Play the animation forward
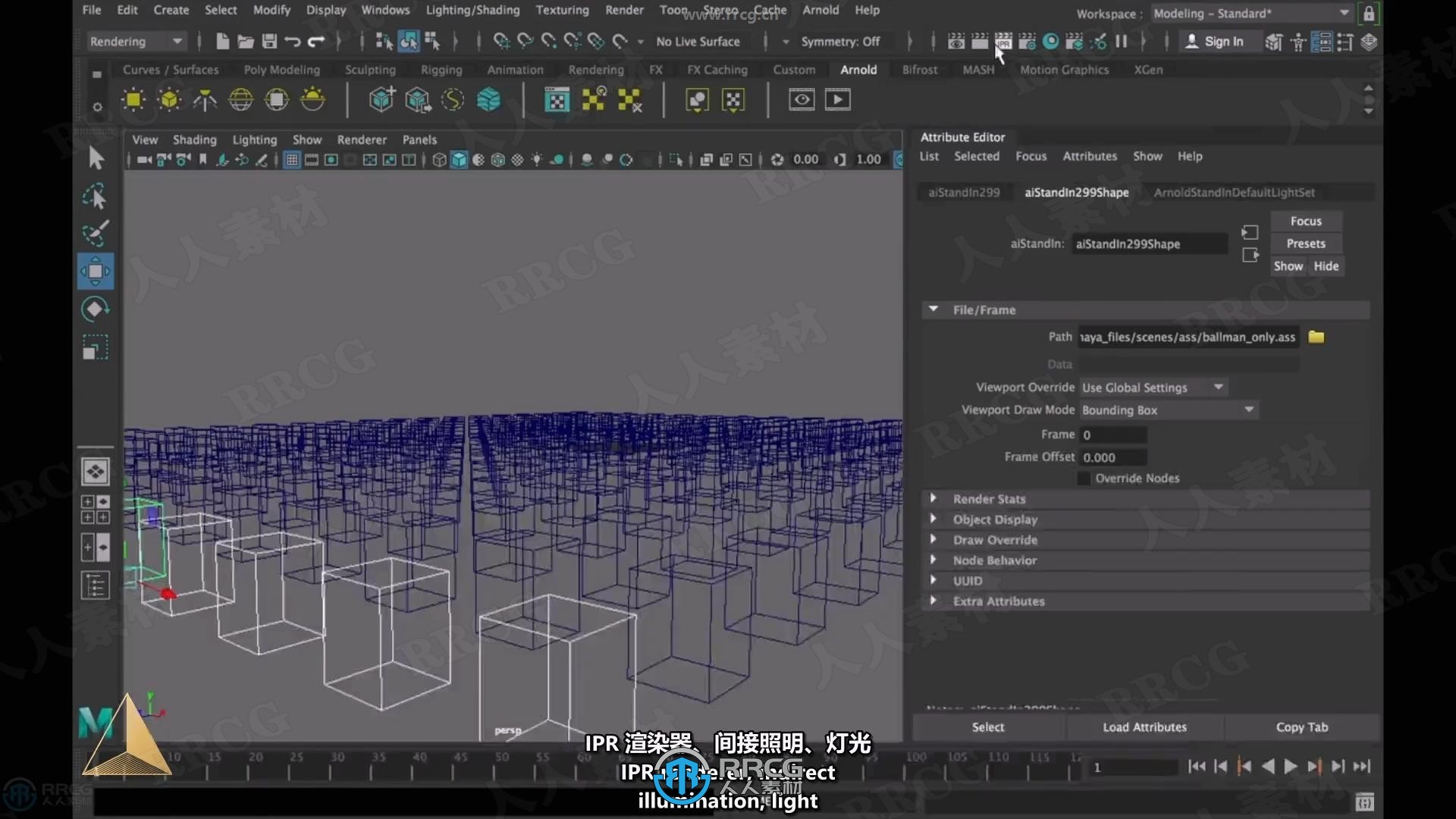1456x819 pixels. pyautogui.click(x=1291, y=767)
